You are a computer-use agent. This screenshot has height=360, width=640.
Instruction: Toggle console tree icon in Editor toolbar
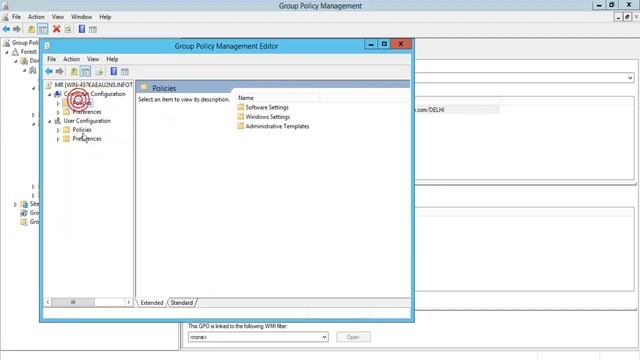85,71
